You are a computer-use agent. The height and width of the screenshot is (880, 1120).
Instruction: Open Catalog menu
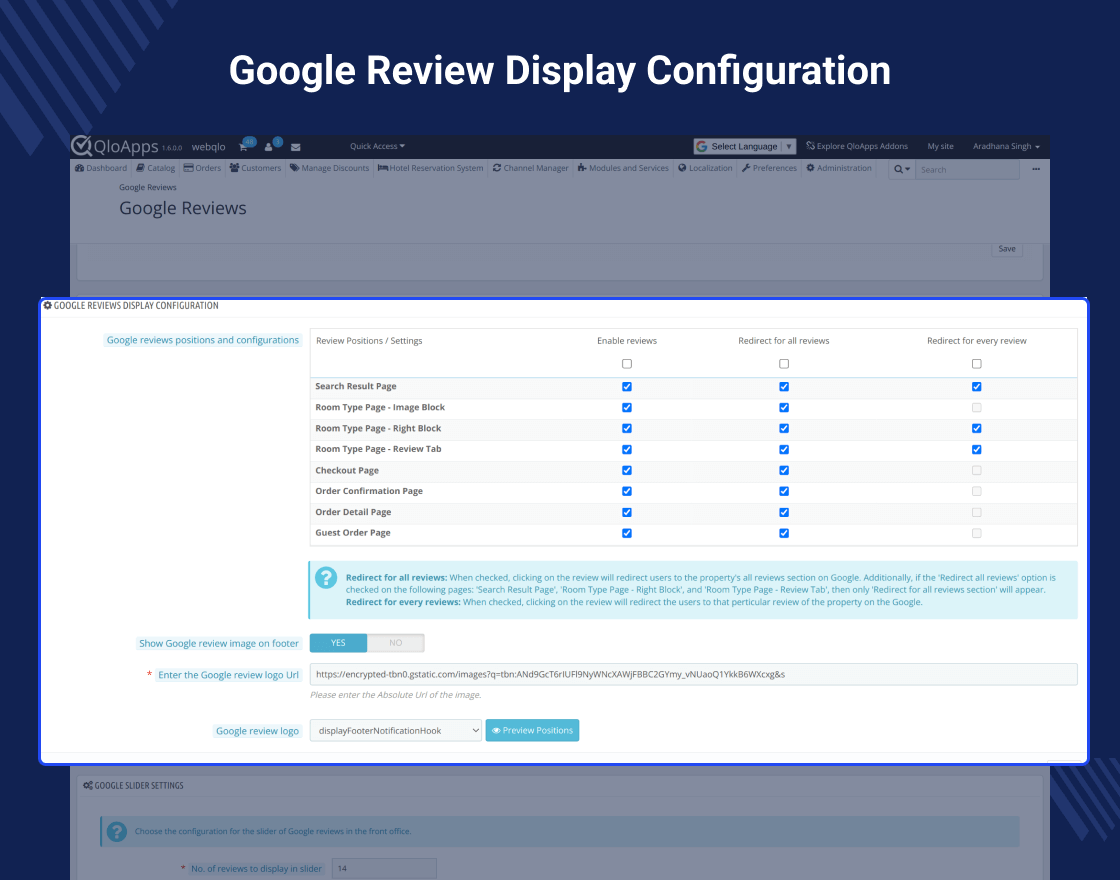tap(156, 168)
